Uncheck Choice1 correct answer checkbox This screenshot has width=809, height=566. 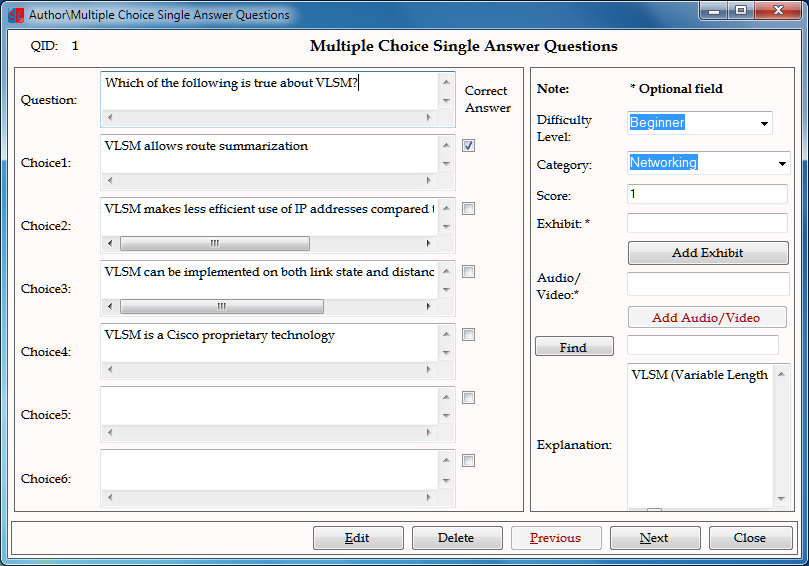468,145
